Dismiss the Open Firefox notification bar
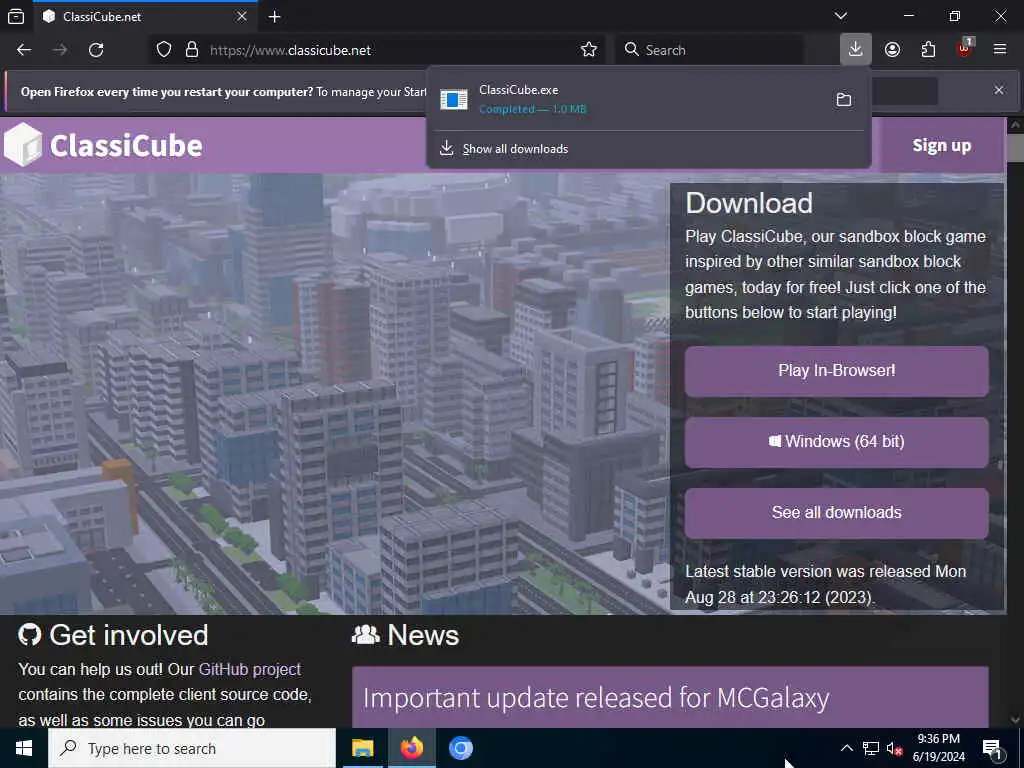The image size is (1024, 768). (x=999, y=90)
